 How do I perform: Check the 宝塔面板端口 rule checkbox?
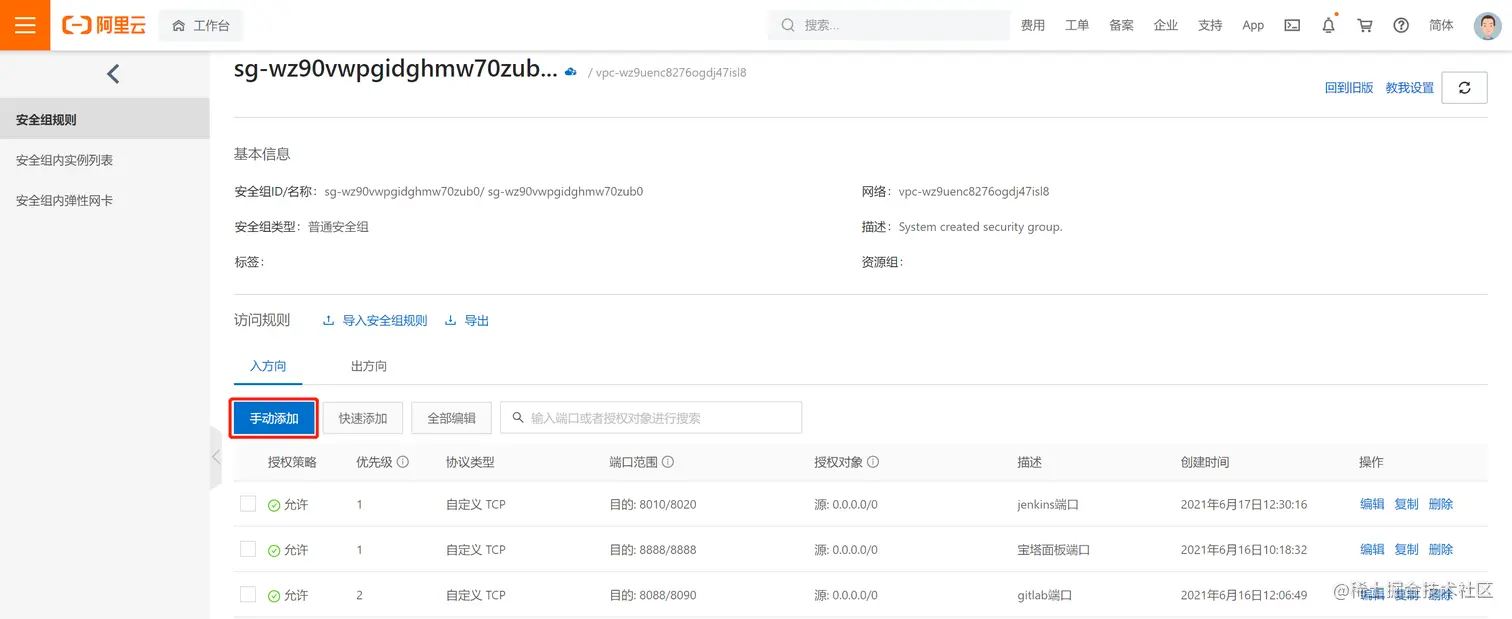pos(248,549)
